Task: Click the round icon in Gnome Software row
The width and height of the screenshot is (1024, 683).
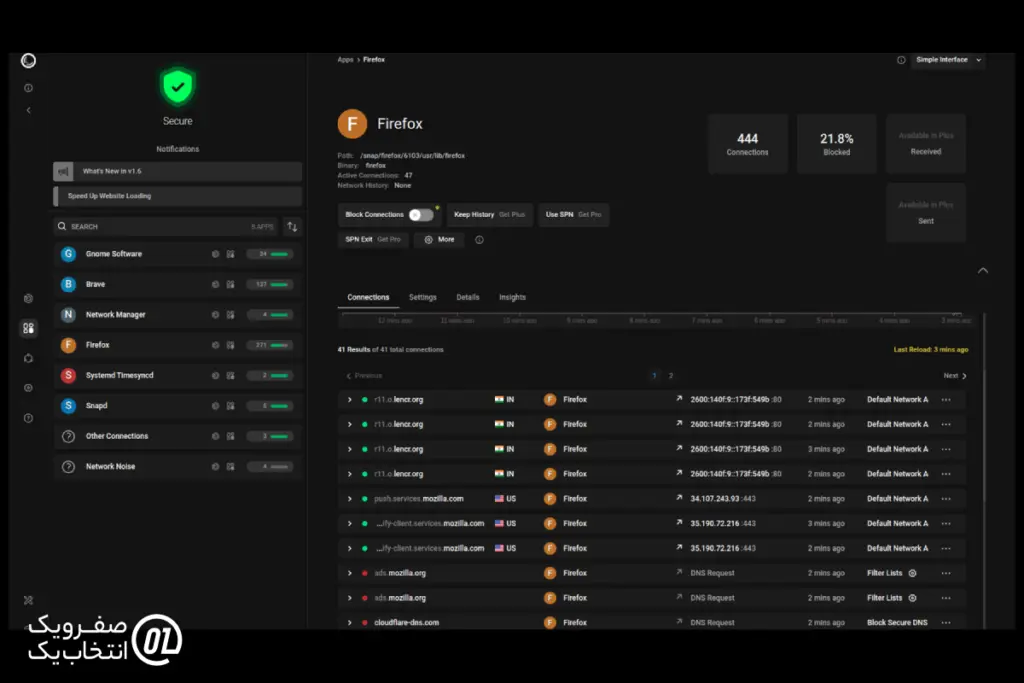Action: click(215, 254)
